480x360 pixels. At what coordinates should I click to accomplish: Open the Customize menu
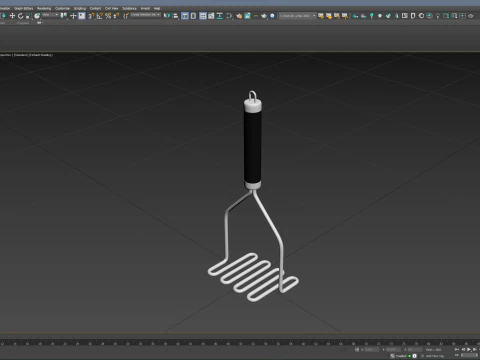62,8
